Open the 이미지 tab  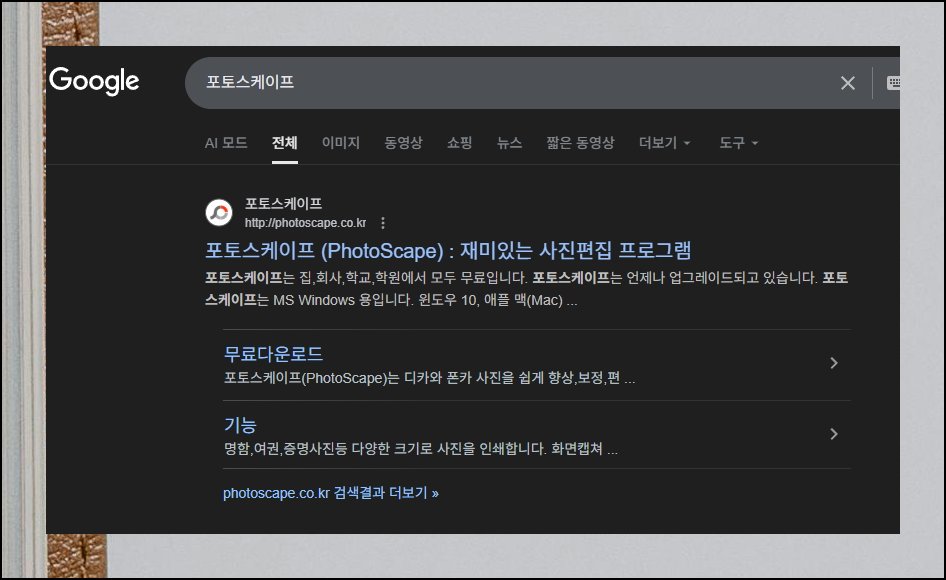(x=341, y=143)
